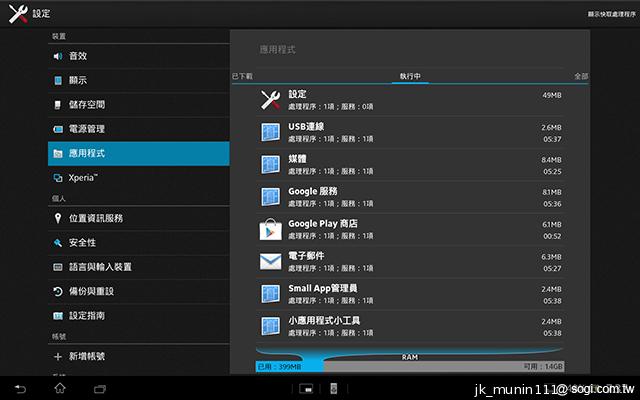
Task: Select 語言與輸入裝置 in settings list
Action: [139, 267]
